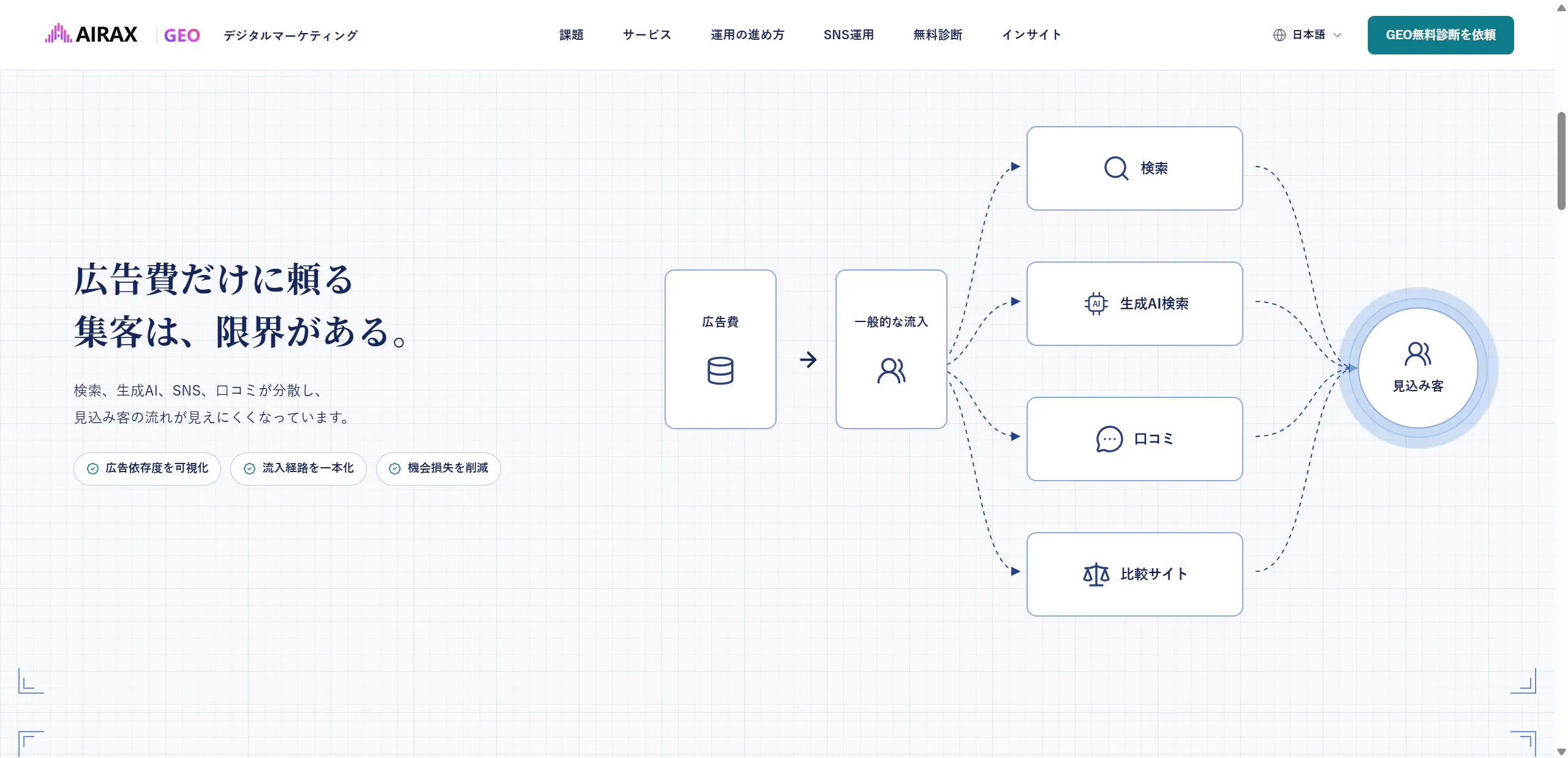Expand the 日本語 language dropdown chevron
The height and width of the screenshot is (758, 1568).
[x=1338, y=36]
